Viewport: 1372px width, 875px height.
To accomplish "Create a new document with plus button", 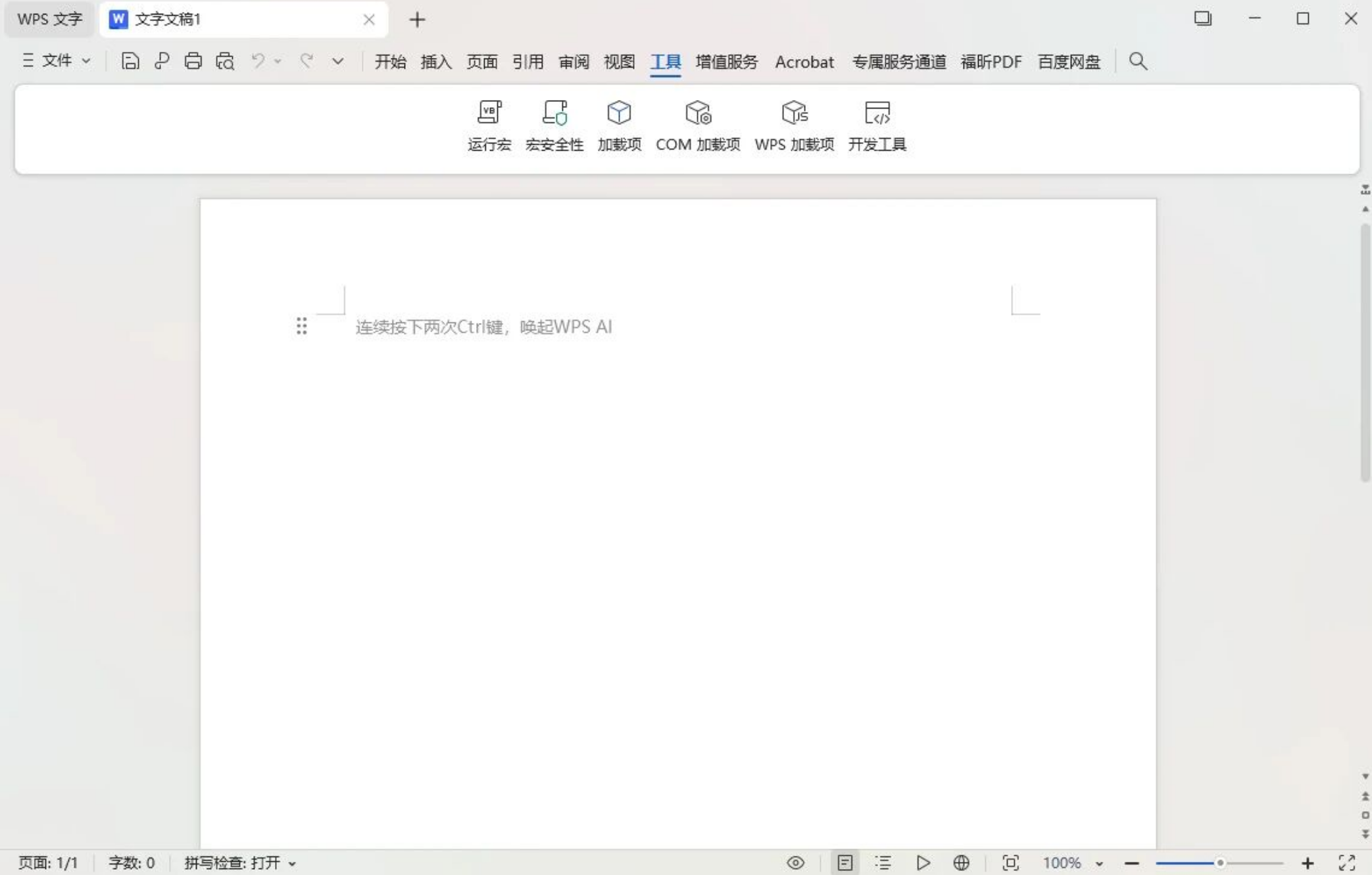I will click(x=416, y=19).
